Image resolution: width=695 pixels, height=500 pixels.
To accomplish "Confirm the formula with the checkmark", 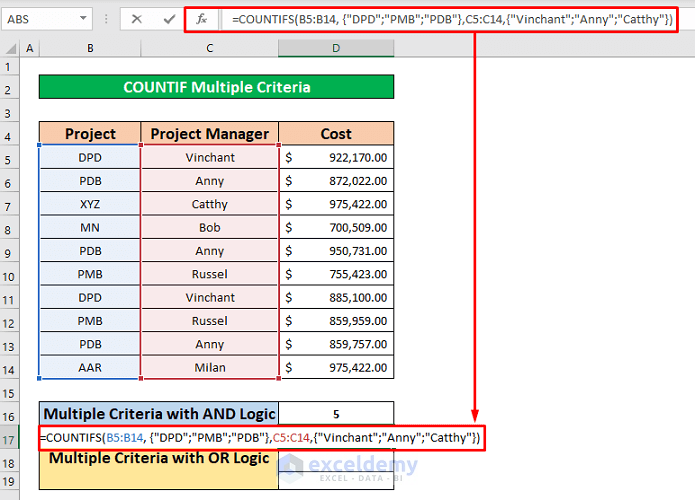I will tap(165, 19).
